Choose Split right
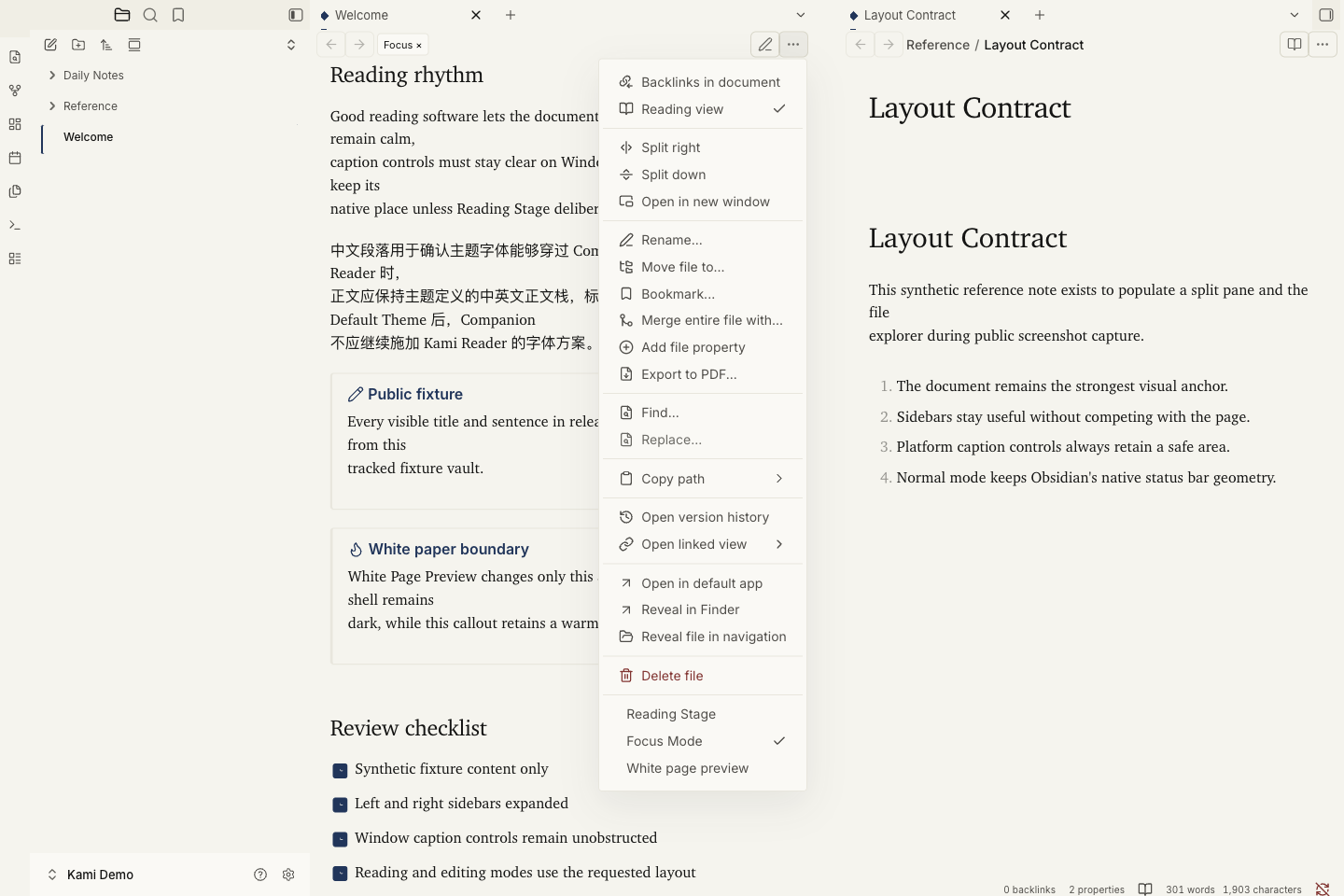 (x=703, y=147)
